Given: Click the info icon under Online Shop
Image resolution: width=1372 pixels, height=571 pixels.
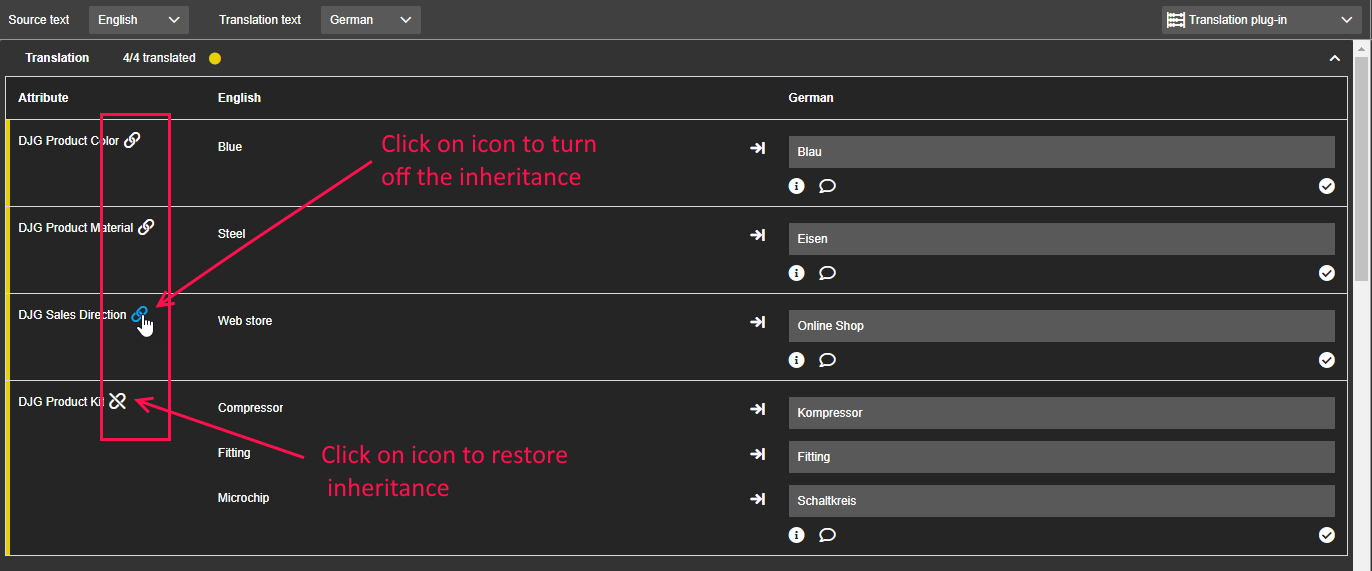Looking at the screenshot, I should pos(797,360).
